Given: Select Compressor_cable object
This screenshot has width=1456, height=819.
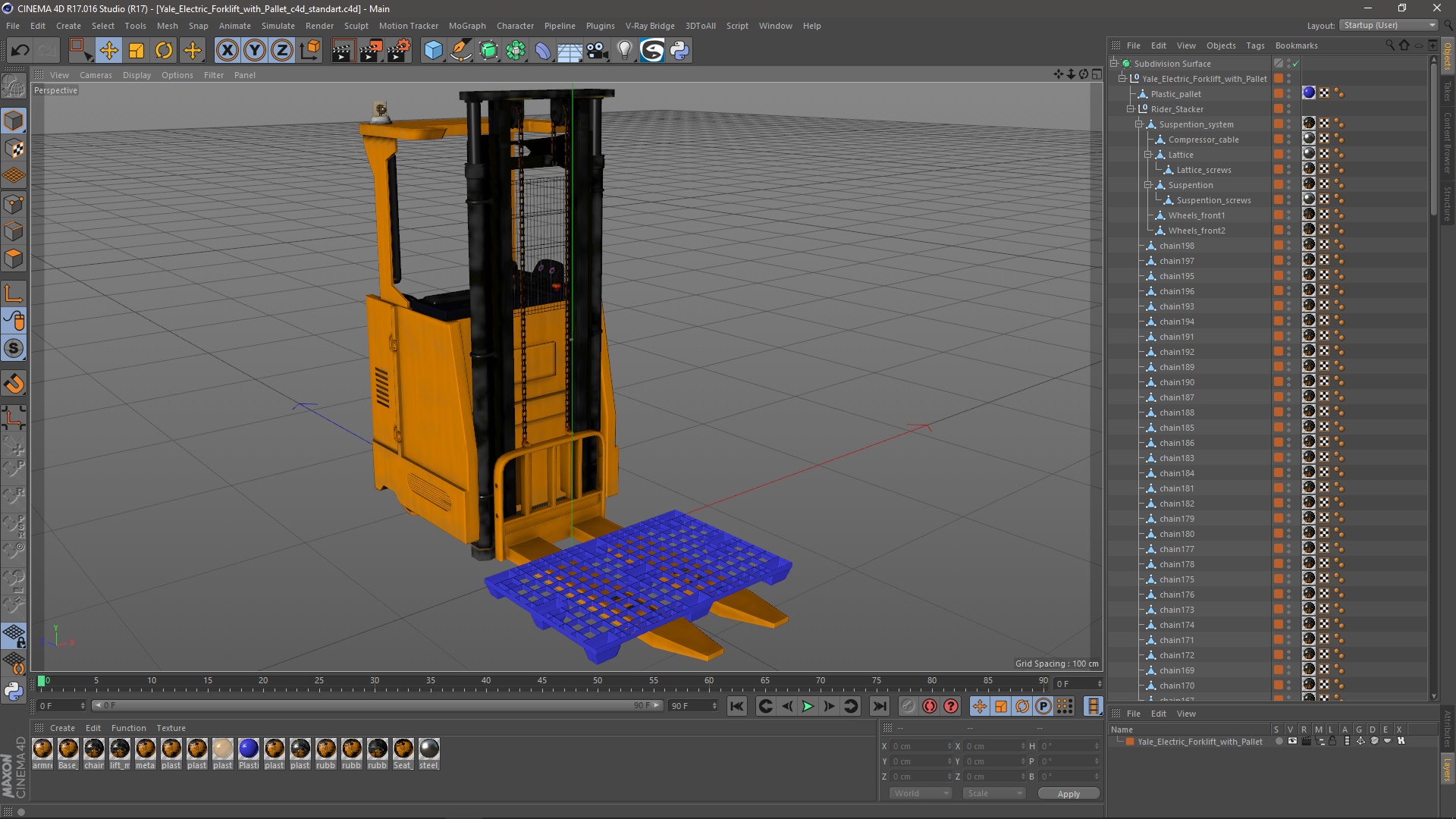Looking at the screenshot, I should (1203, 140).
